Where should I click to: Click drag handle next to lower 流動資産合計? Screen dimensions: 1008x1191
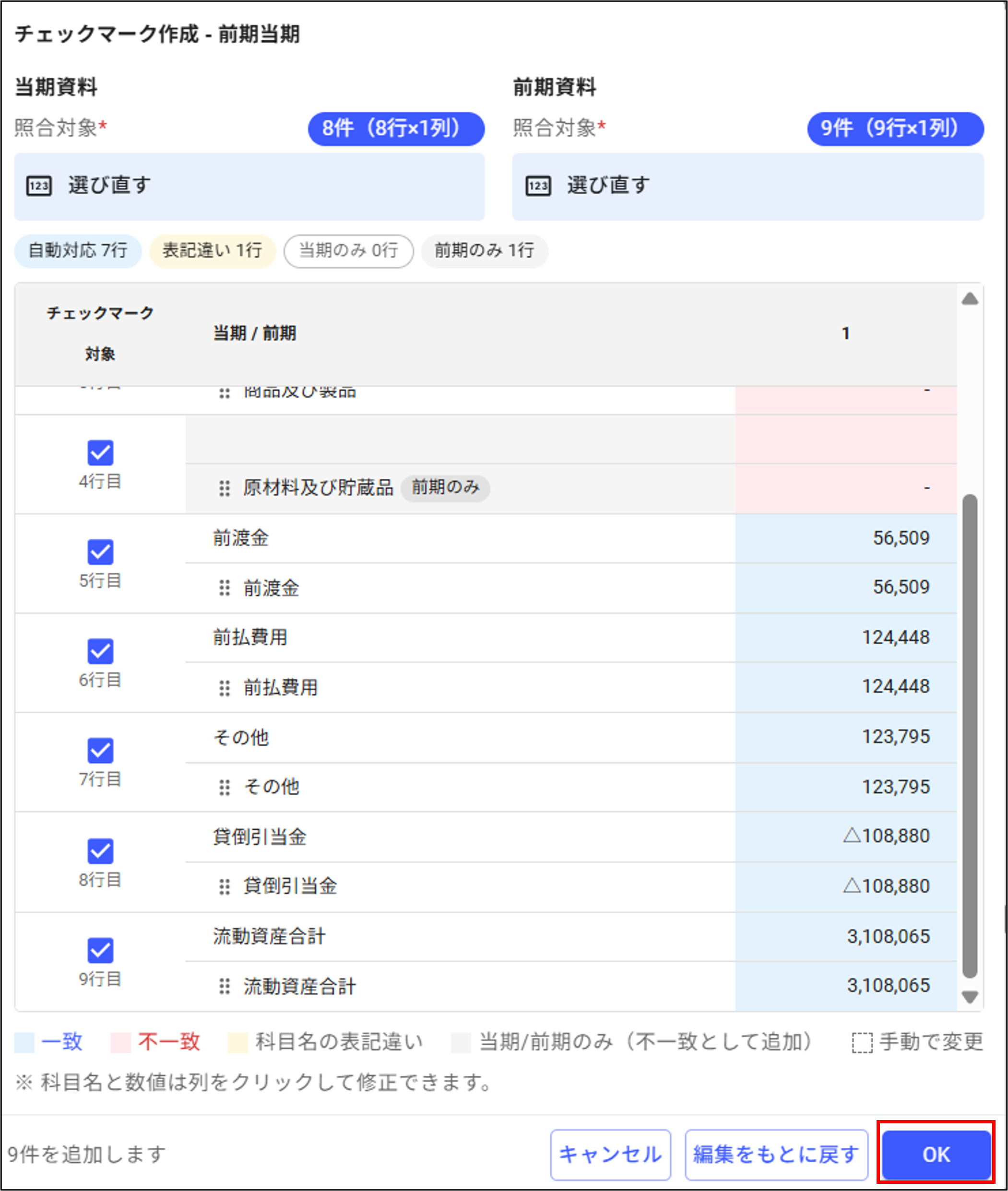tap(225, 986)
